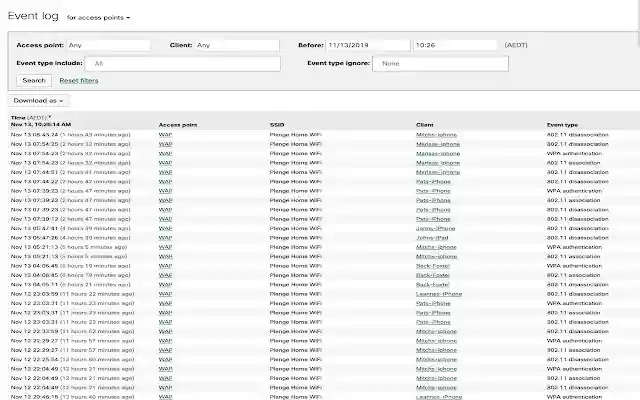Click the Before time field showing 10:26
This screenshot has width=640, height=400.
click(x=455, y=45)
